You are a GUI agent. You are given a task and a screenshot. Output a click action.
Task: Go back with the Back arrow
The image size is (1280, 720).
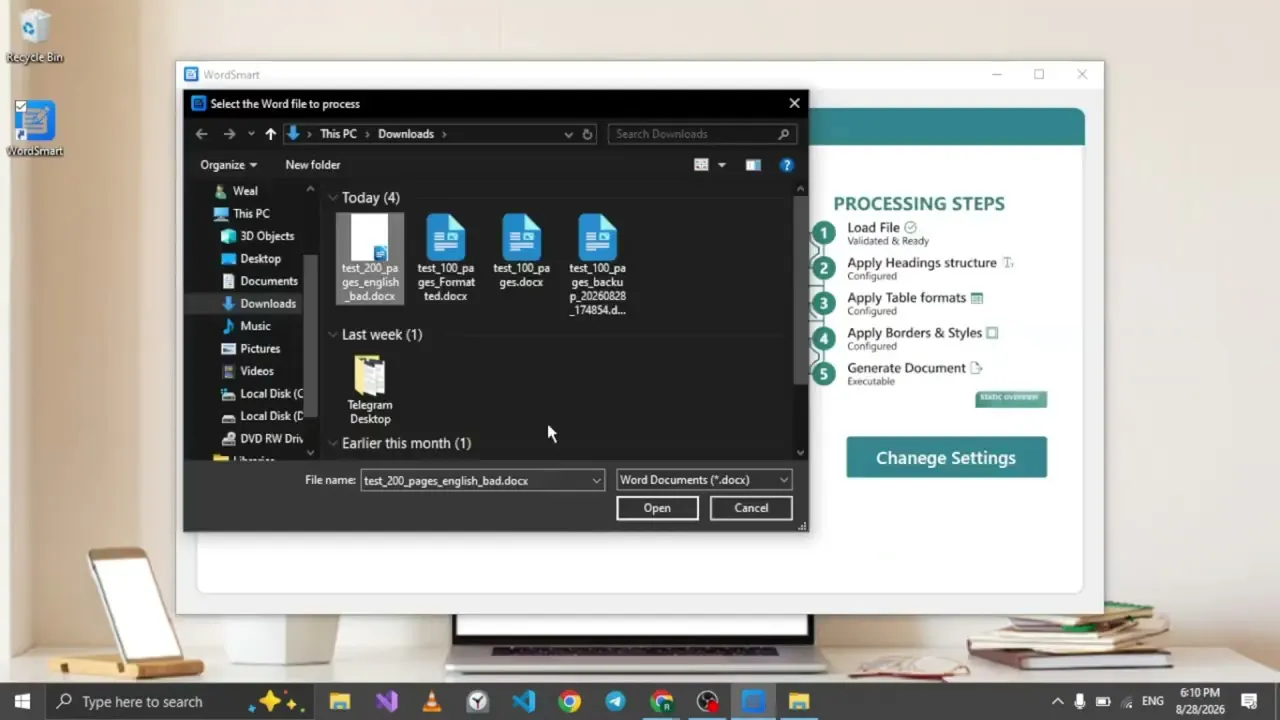[x=202, y=134]
